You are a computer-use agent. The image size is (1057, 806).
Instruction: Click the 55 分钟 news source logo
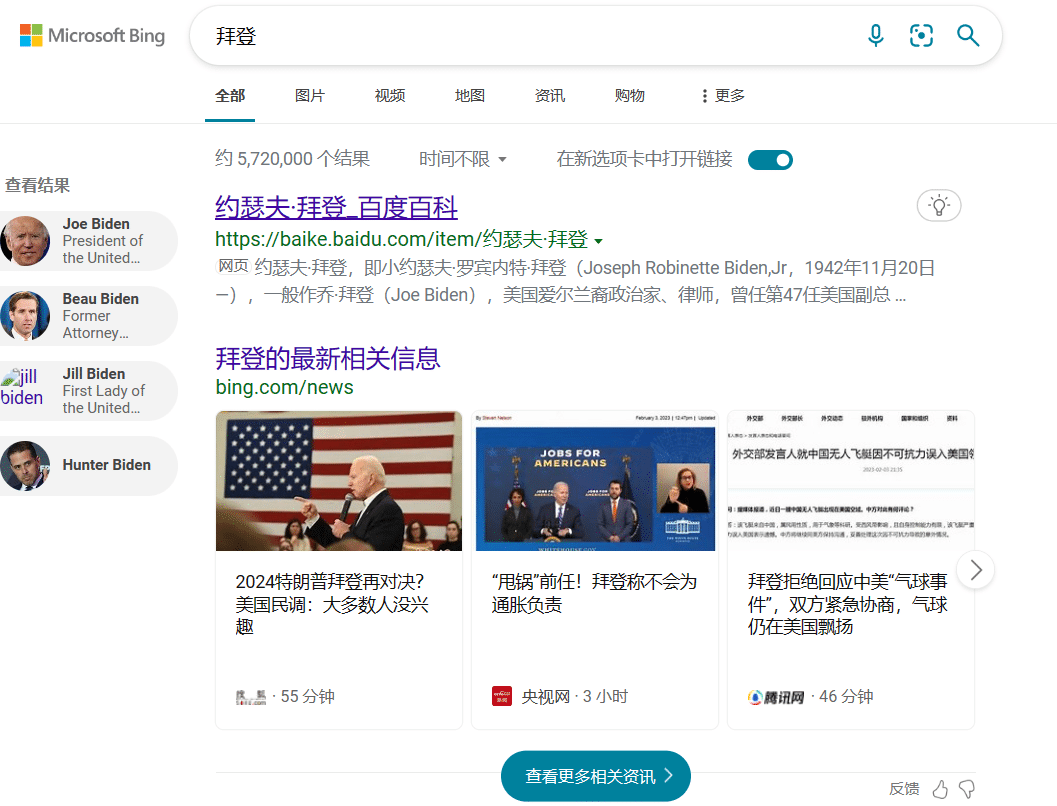pyautogui.click(x=251, y=698)
